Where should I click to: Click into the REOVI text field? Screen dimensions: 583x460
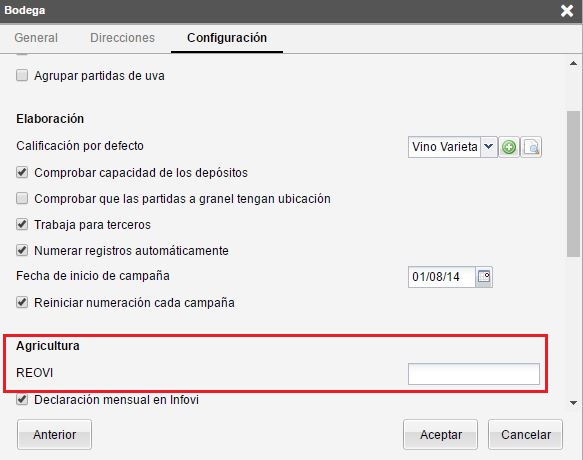[474, 374]
